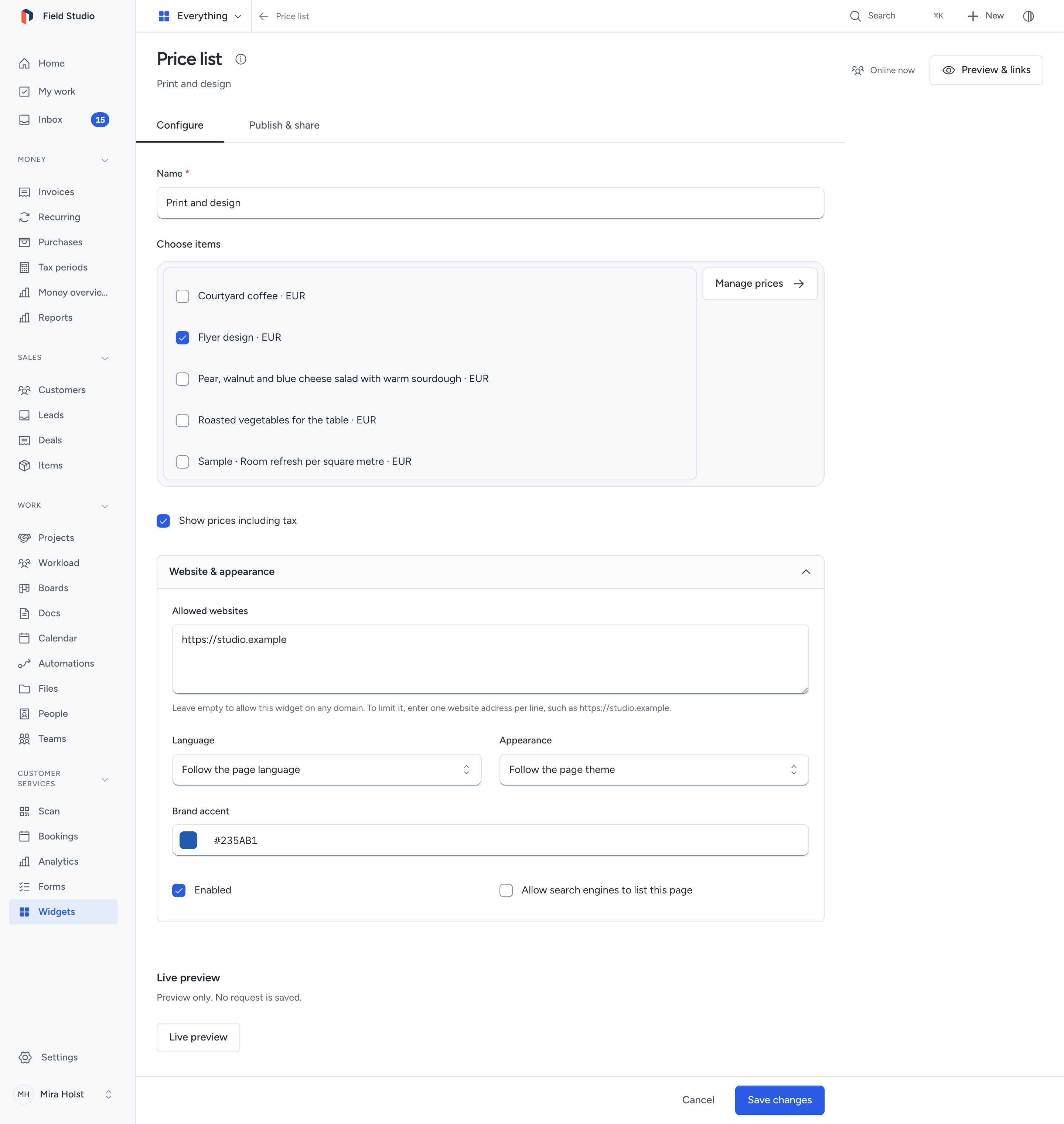The height and width of the screenshot is (1124, 1064).
Task: Click the Forms checklist icon
Action: 24,886
